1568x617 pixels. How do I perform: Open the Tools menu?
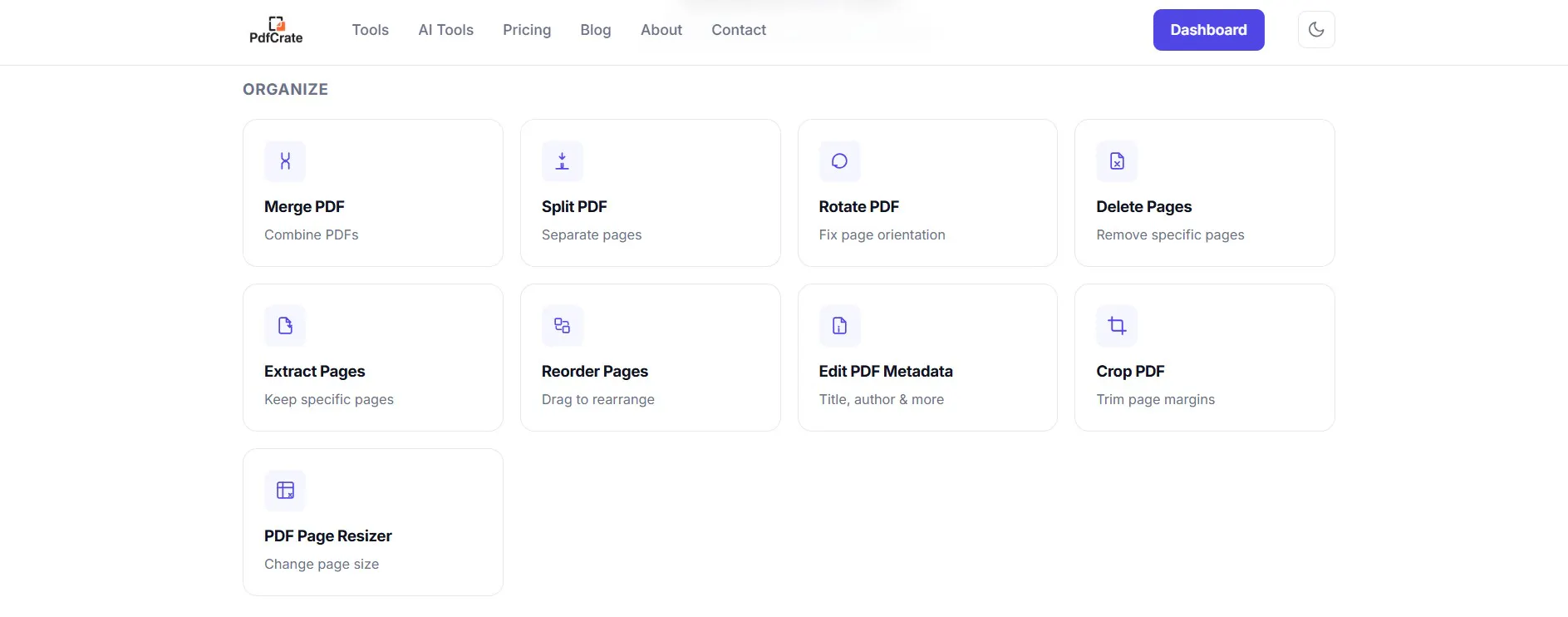pos(370,30)
